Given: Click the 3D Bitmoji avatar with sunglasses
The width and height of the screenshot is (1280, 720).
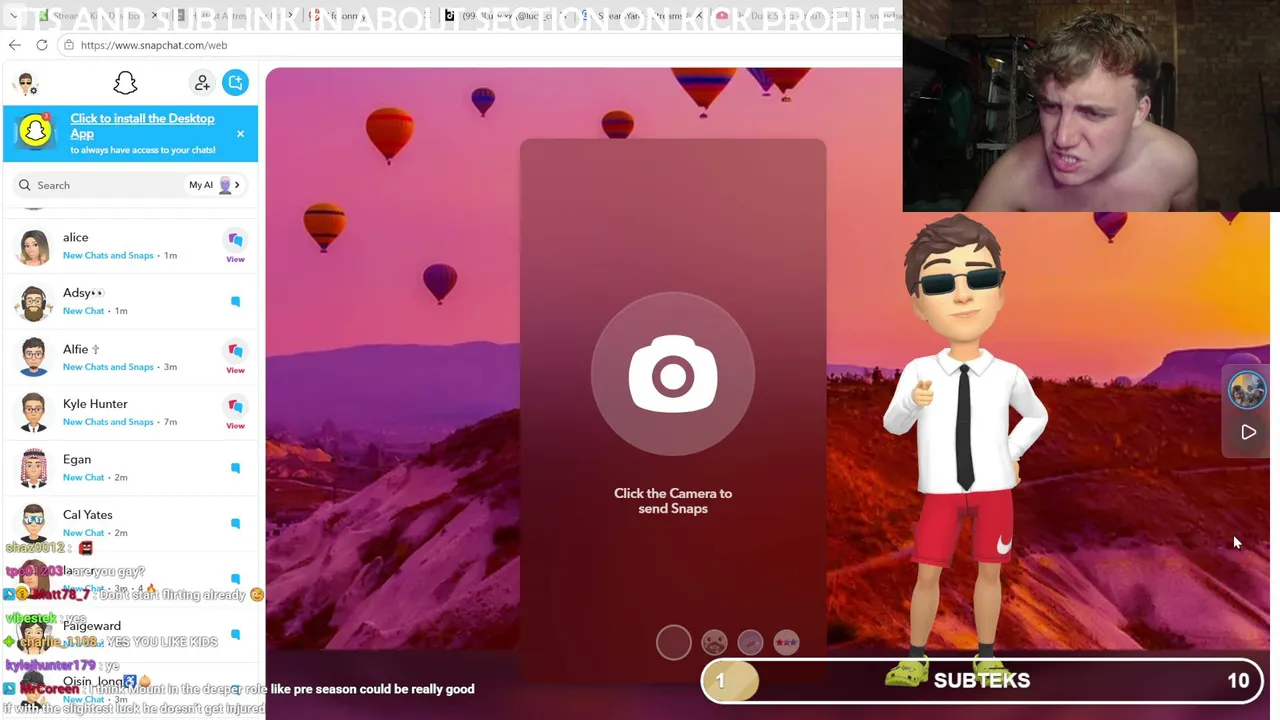Looking at the screenshot, I should coord(963,450).
